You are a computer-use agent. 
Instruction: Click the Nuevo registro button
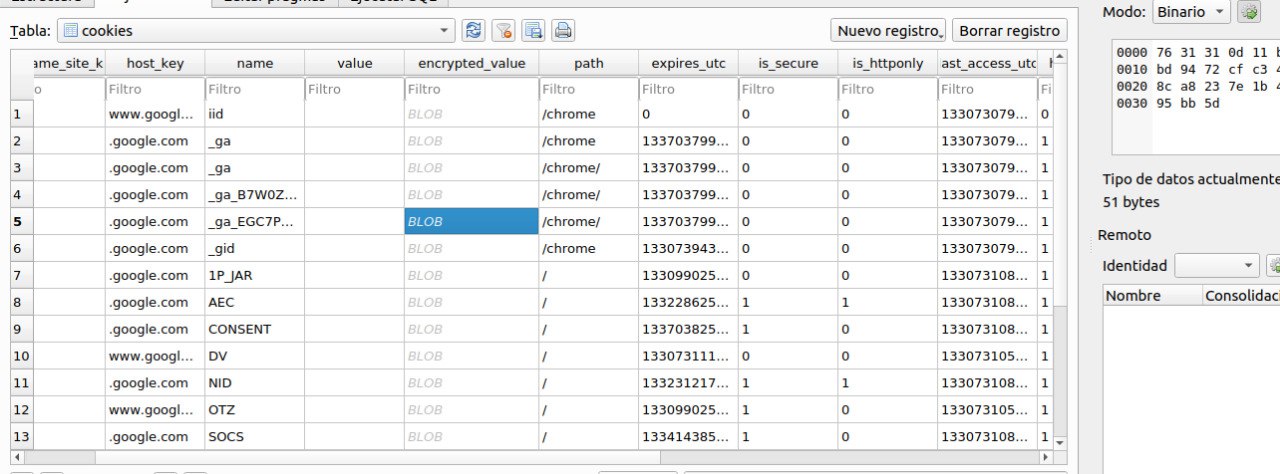(x=888, y=31)
